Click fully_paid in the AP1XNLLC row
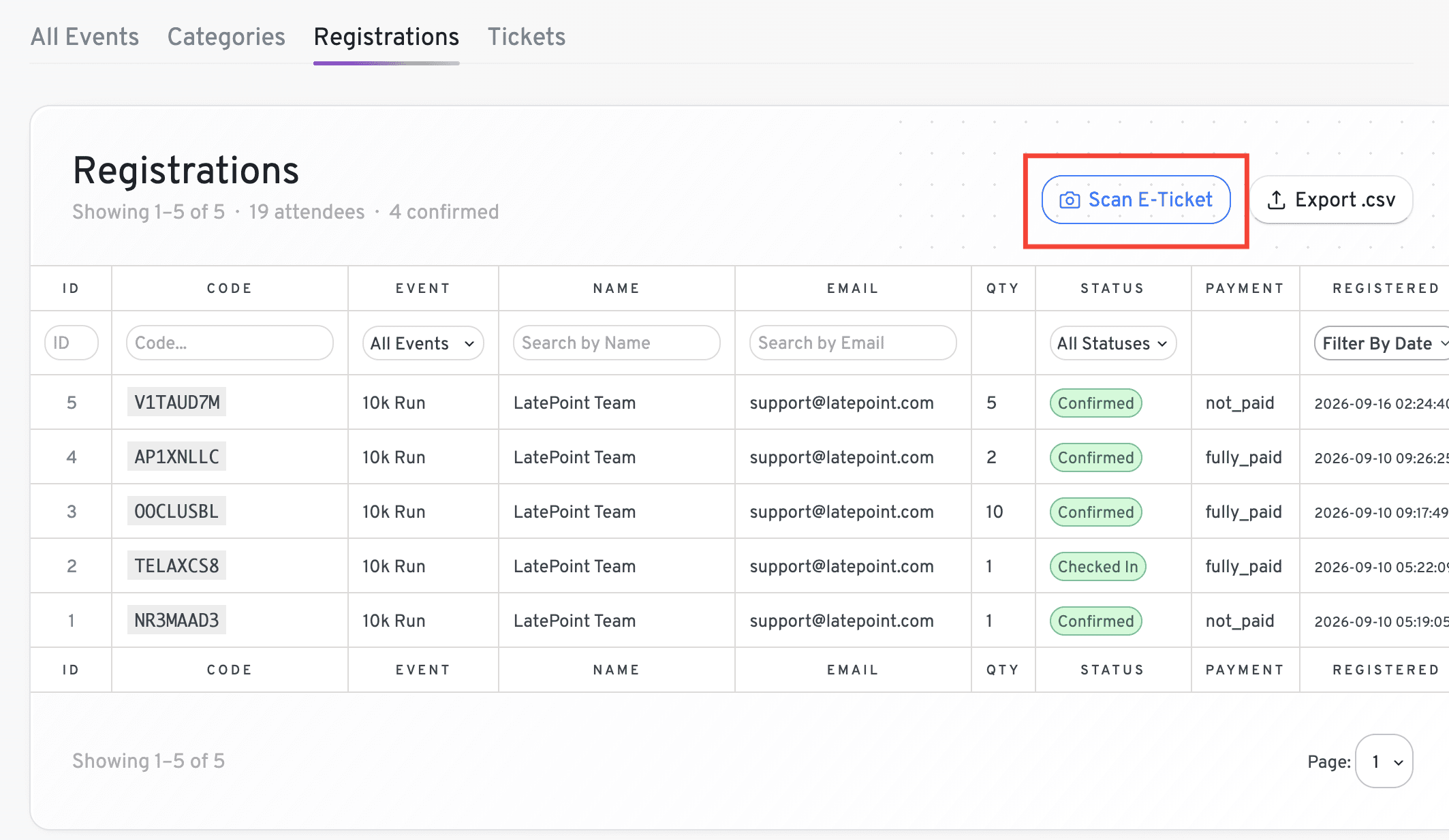The image size is (1449, 840). 1244,457
